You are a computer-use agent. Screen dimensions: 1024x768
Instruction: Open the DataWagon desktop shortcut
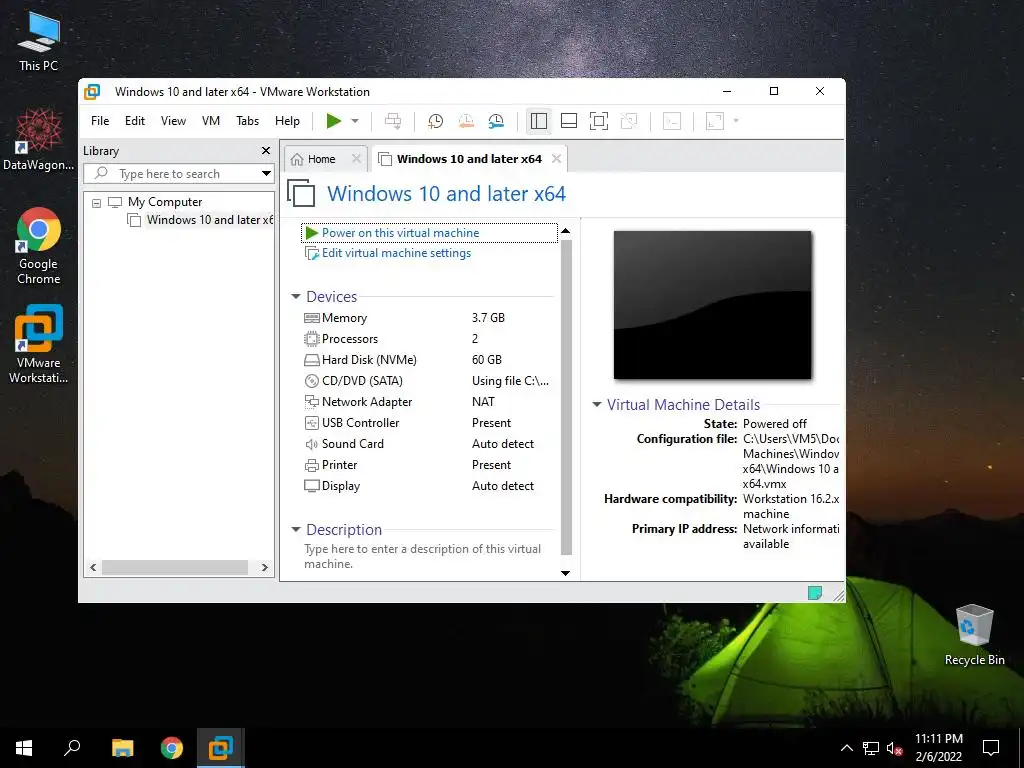coord(39,140)
